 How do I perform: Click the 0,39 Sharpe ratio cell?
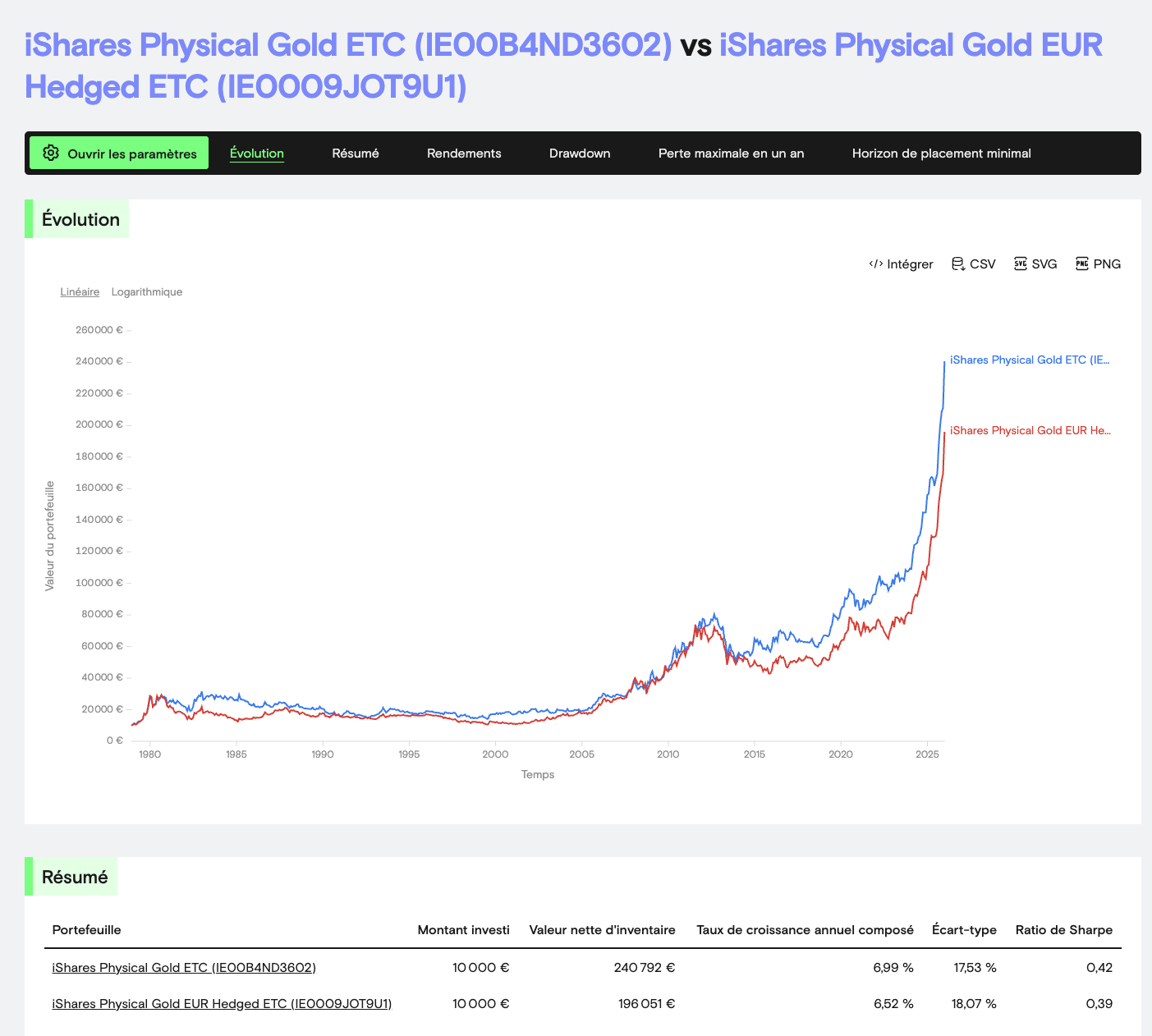1099,1004
